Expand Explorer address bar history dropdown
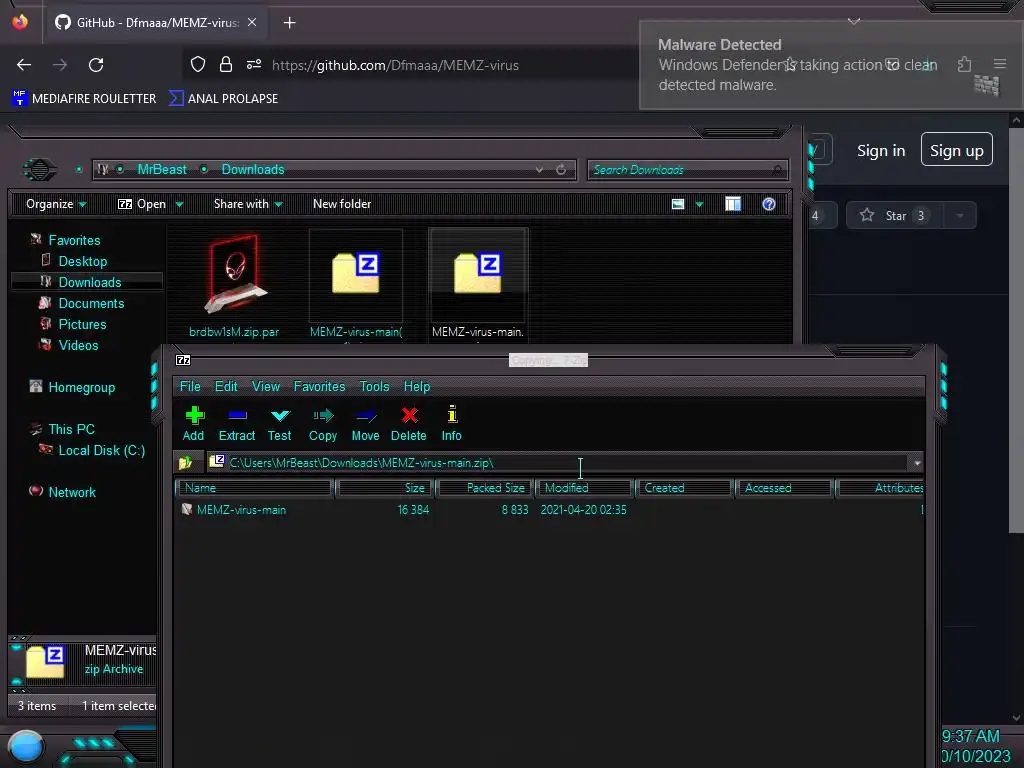 [x=539, y=170]
